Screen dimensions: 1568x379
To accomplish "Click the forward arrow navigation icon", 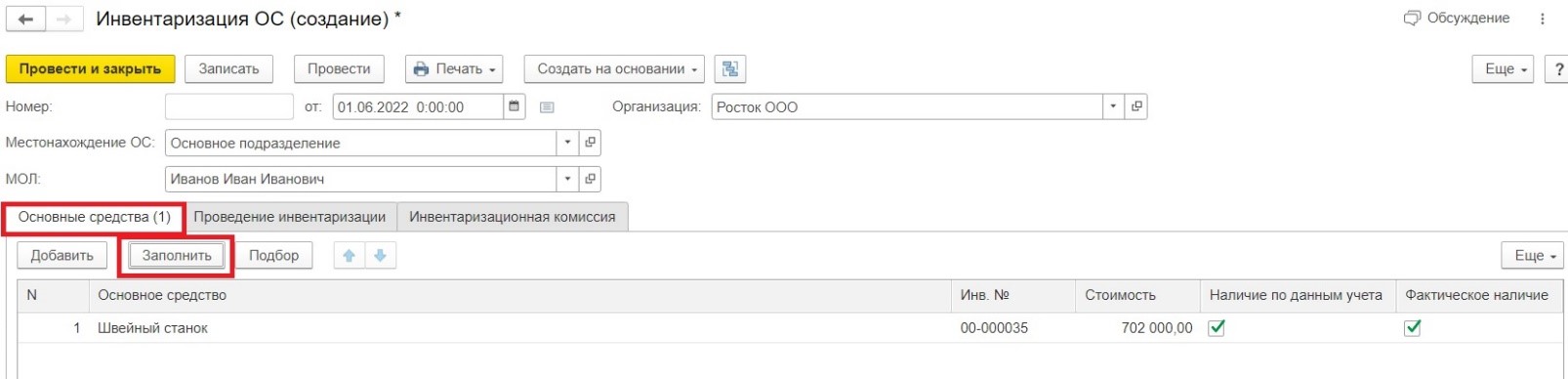I will tap(63, 20).
